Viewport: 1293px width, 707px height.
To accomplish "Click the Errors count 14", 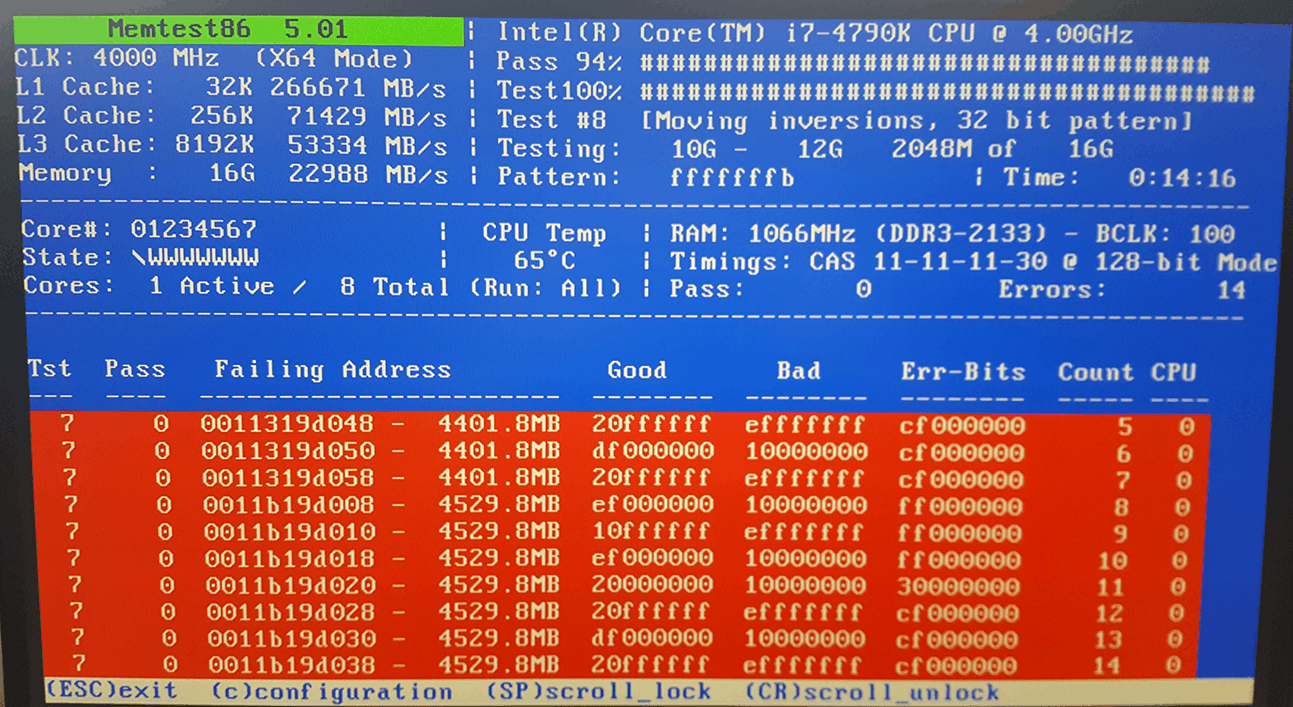I will [1231, 290].
